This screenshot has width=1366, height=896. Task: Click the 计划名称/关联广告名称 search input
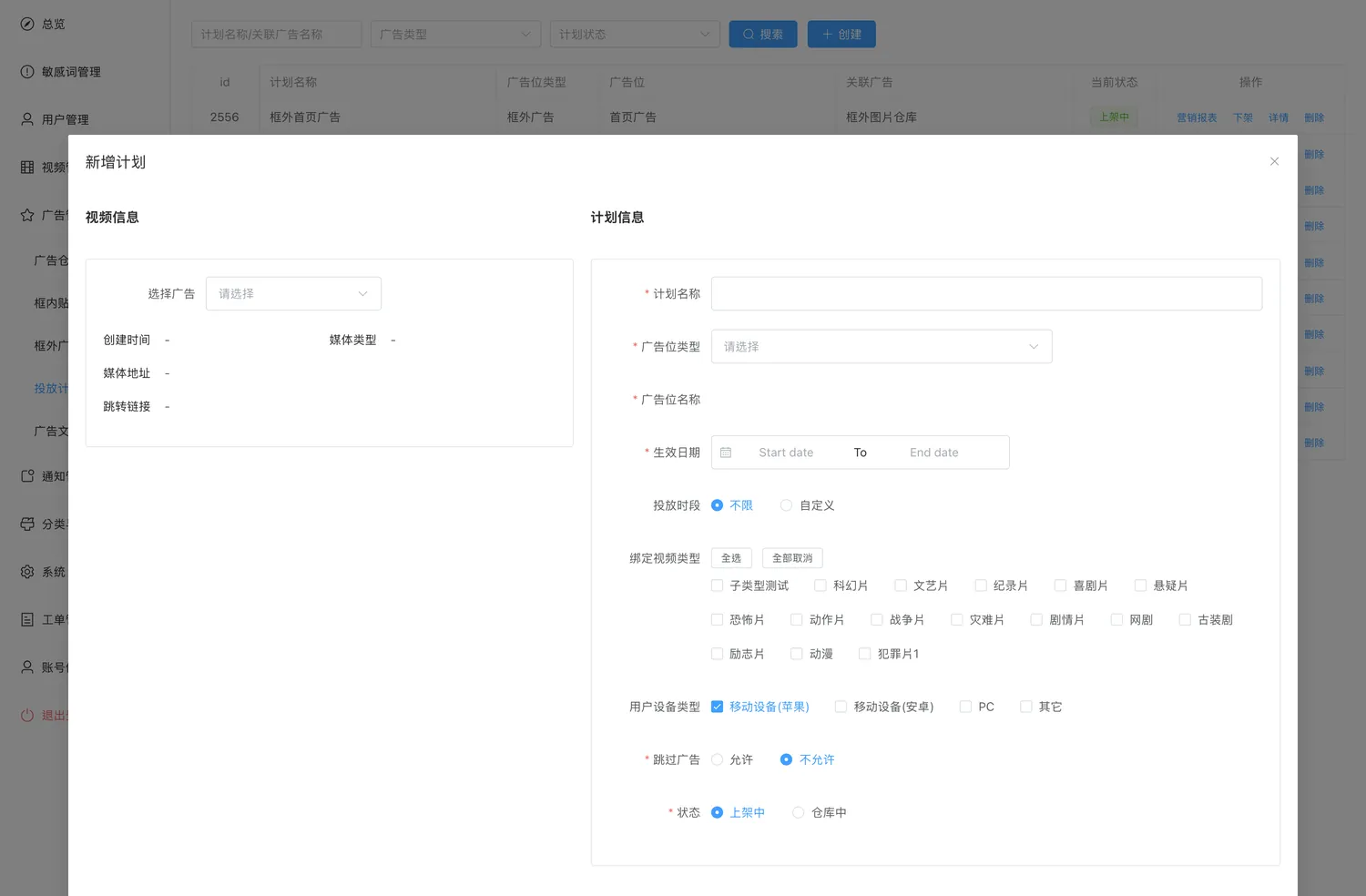click(x=276, y=35)
